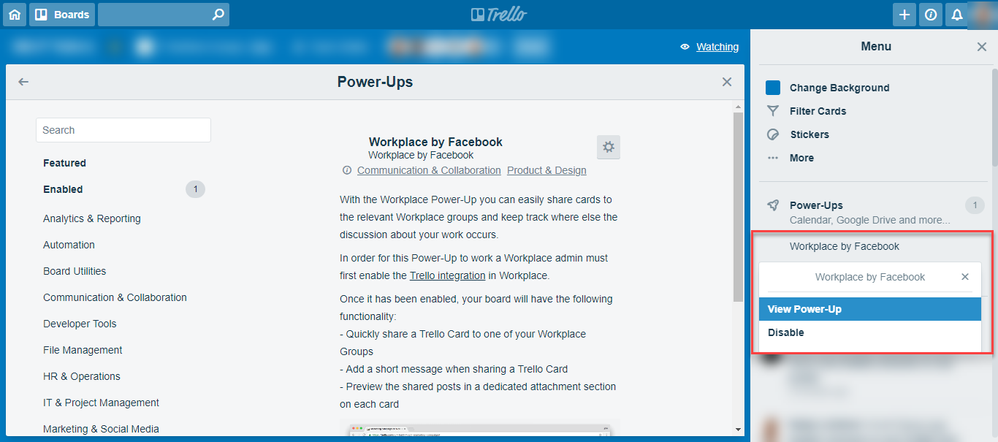Click the Filter Cards funnel icon
The height and width of the screenshot is (442, 998).
[x=773, y=111]
